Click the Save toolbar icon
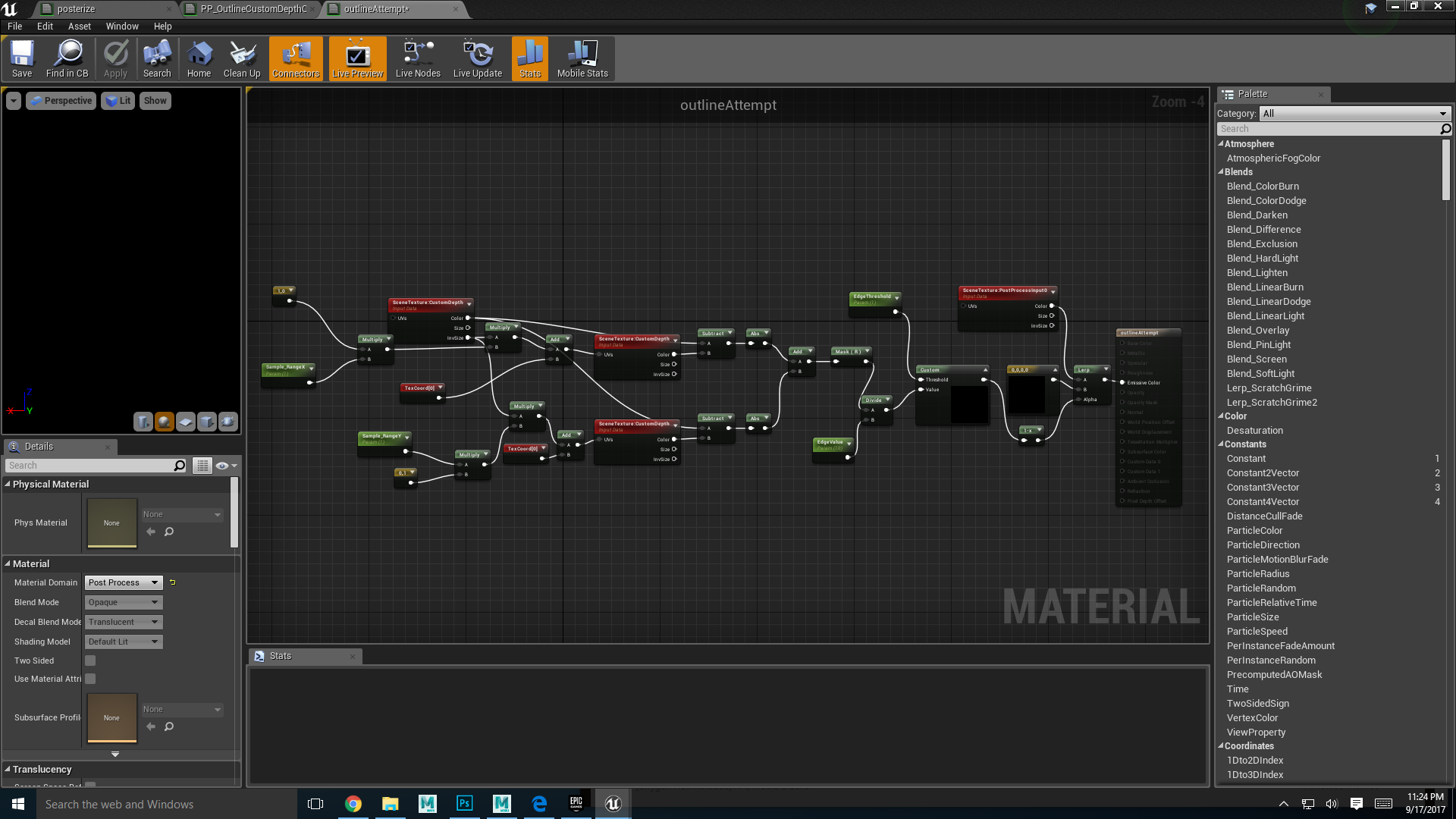This screenshot has height=819, width=1456. point(22,58)
